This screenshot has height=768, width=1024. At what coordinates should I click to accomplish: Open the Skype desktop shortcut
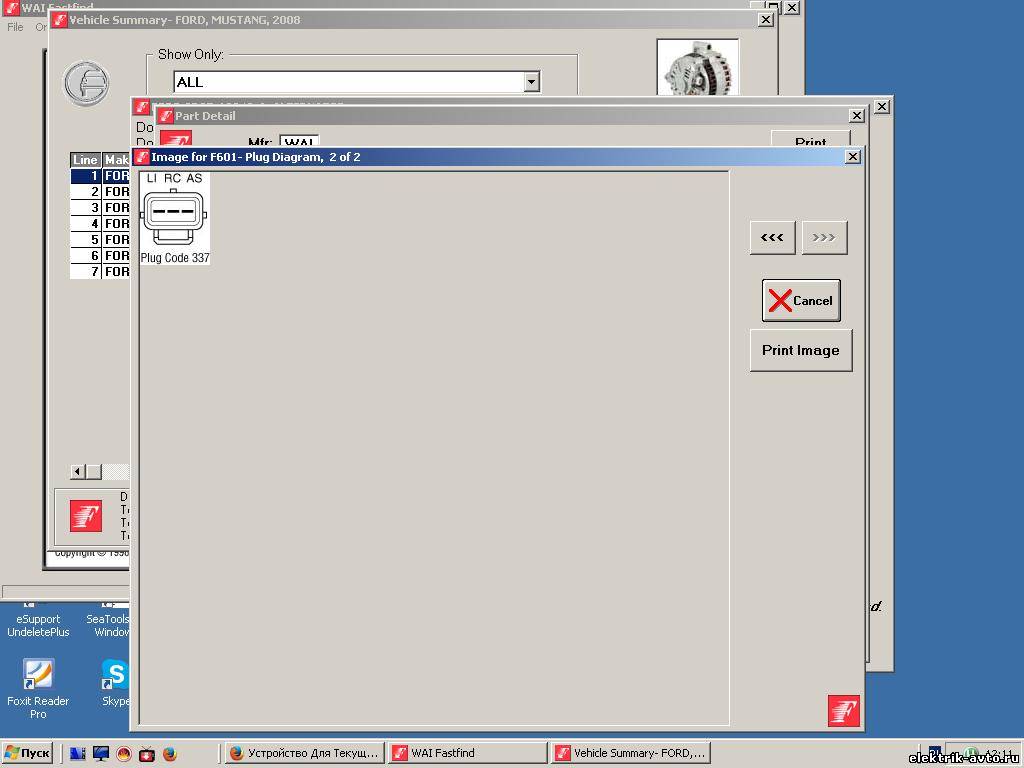[115, 682]
